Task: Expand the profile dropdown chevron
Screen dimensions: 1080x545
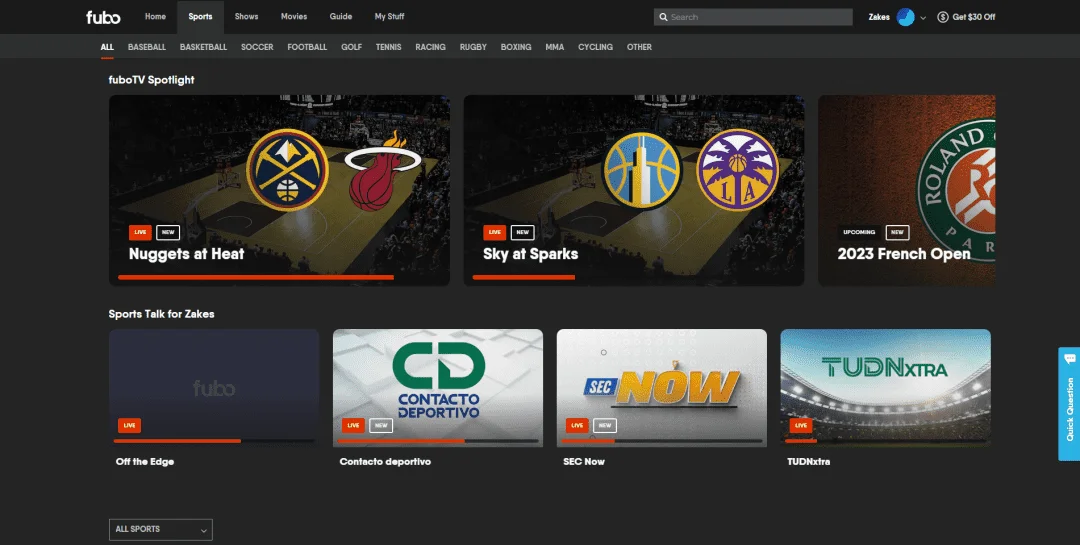Action: coord(923,18)
